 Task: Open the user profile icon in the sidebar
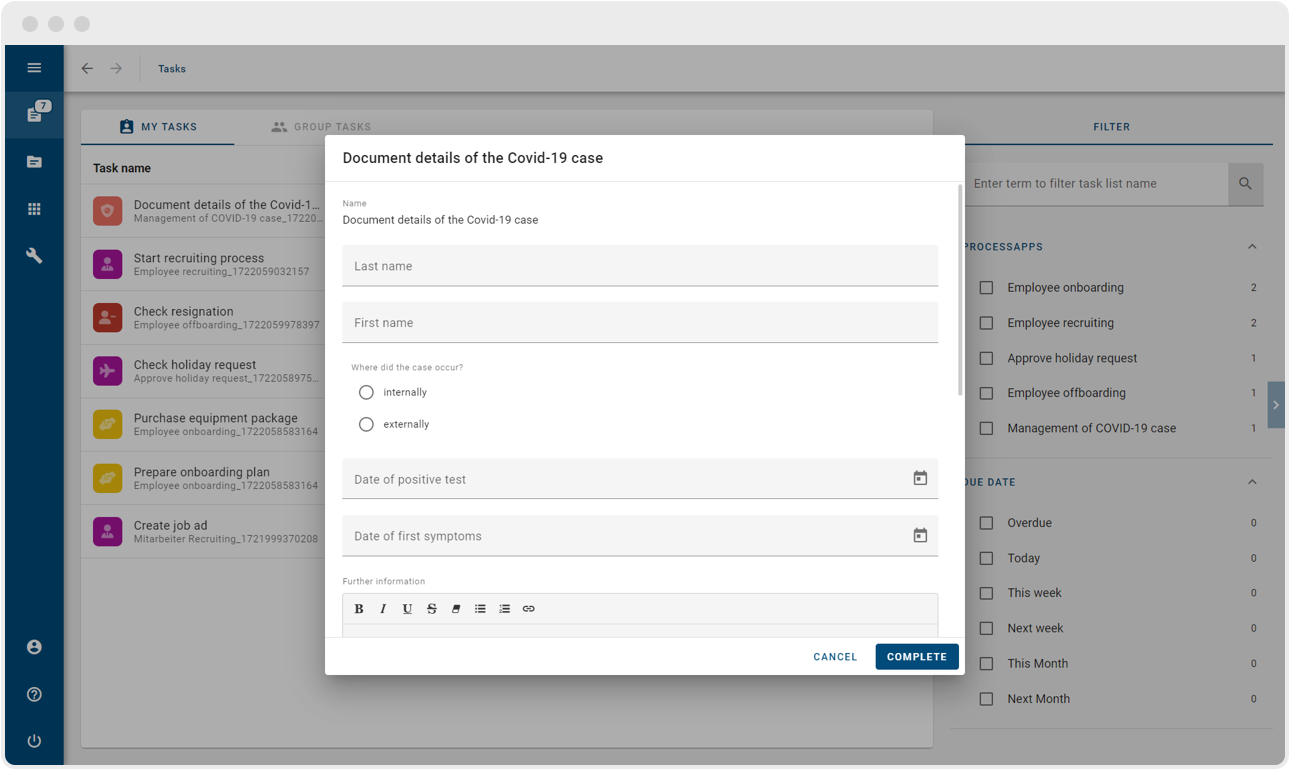[34, 647]
